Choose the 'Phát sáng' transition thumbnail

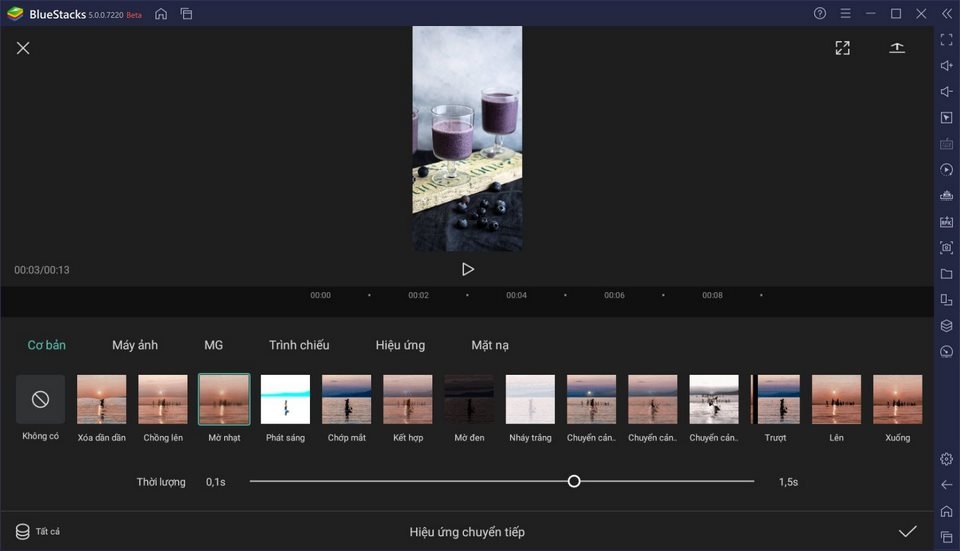click(x=285, y=400)
